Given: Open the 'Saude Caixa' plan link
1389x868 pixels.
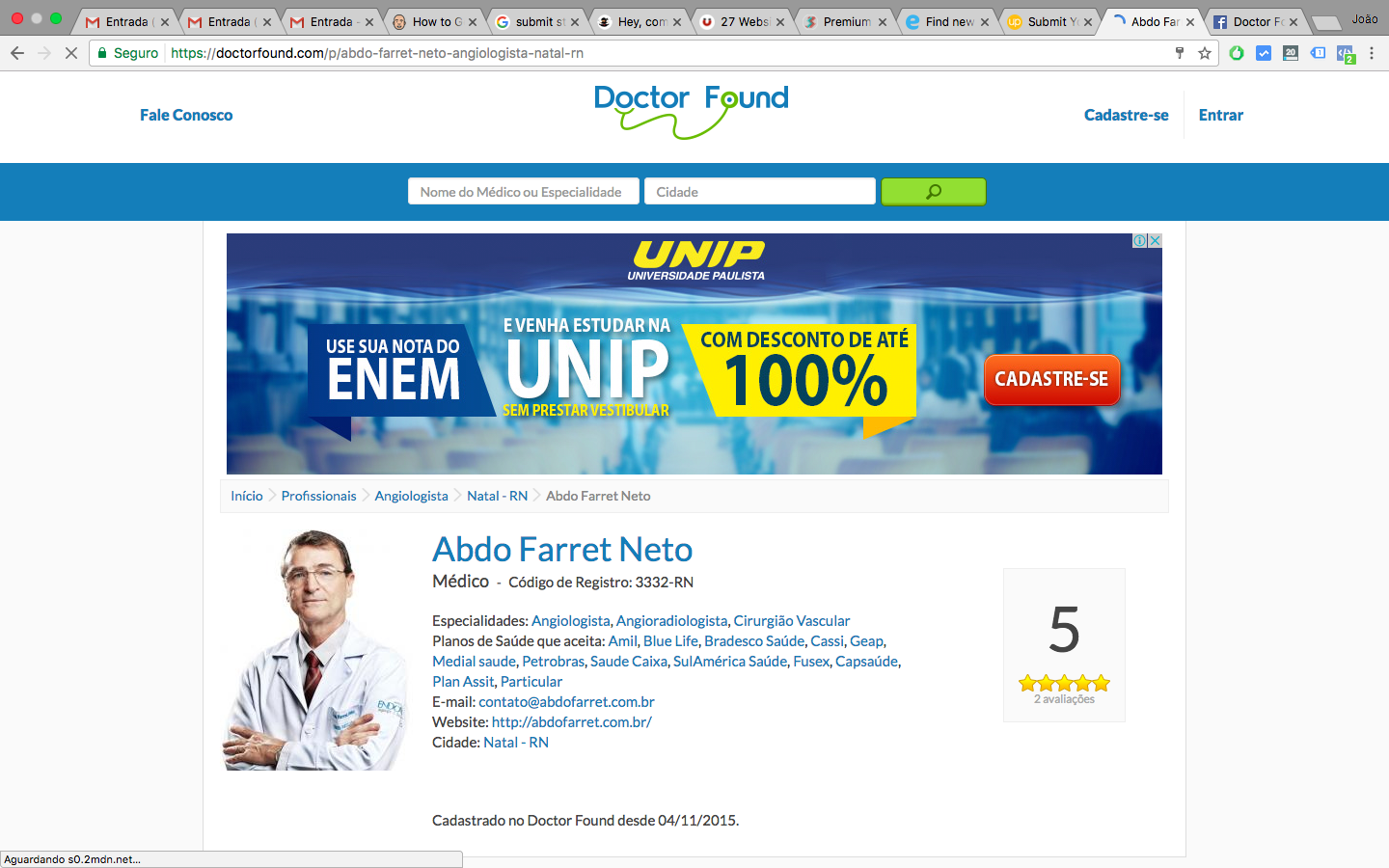Looking at the screenshot, I should tap(629, 662).
